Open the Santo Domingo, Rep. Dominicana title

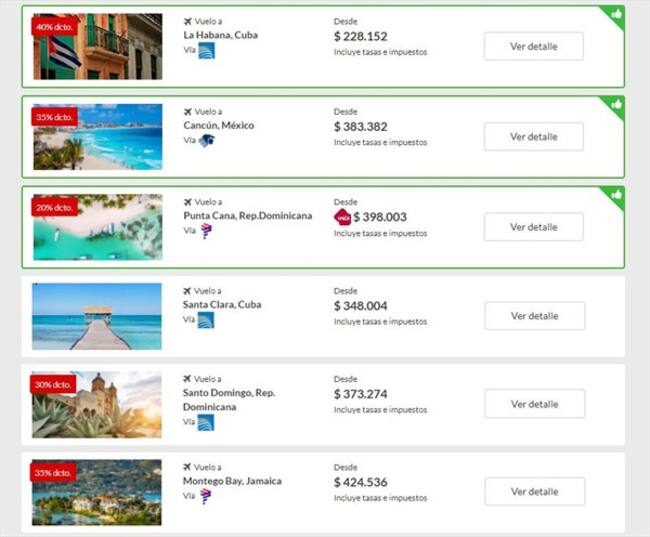(x=229, y=400)
